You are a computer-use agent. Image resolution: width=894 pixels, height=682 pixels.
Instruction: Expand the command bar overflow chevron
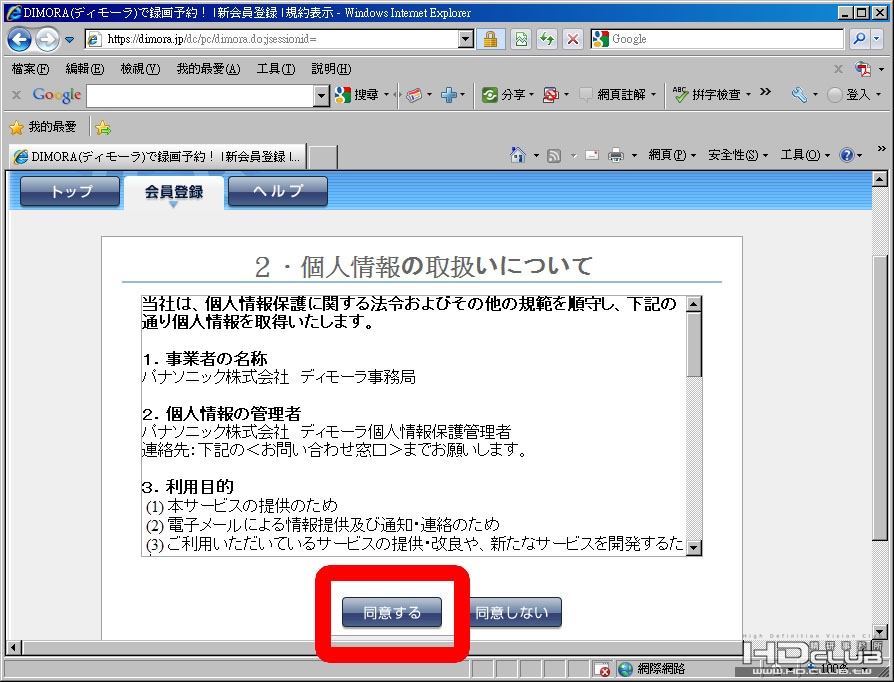point(881,148)
